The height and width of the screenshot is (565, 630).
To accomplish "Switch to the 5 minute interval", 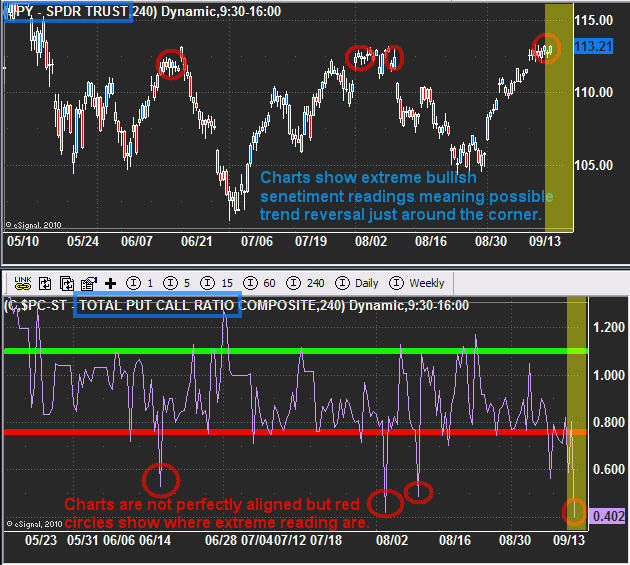I will [x=177, y=283].
